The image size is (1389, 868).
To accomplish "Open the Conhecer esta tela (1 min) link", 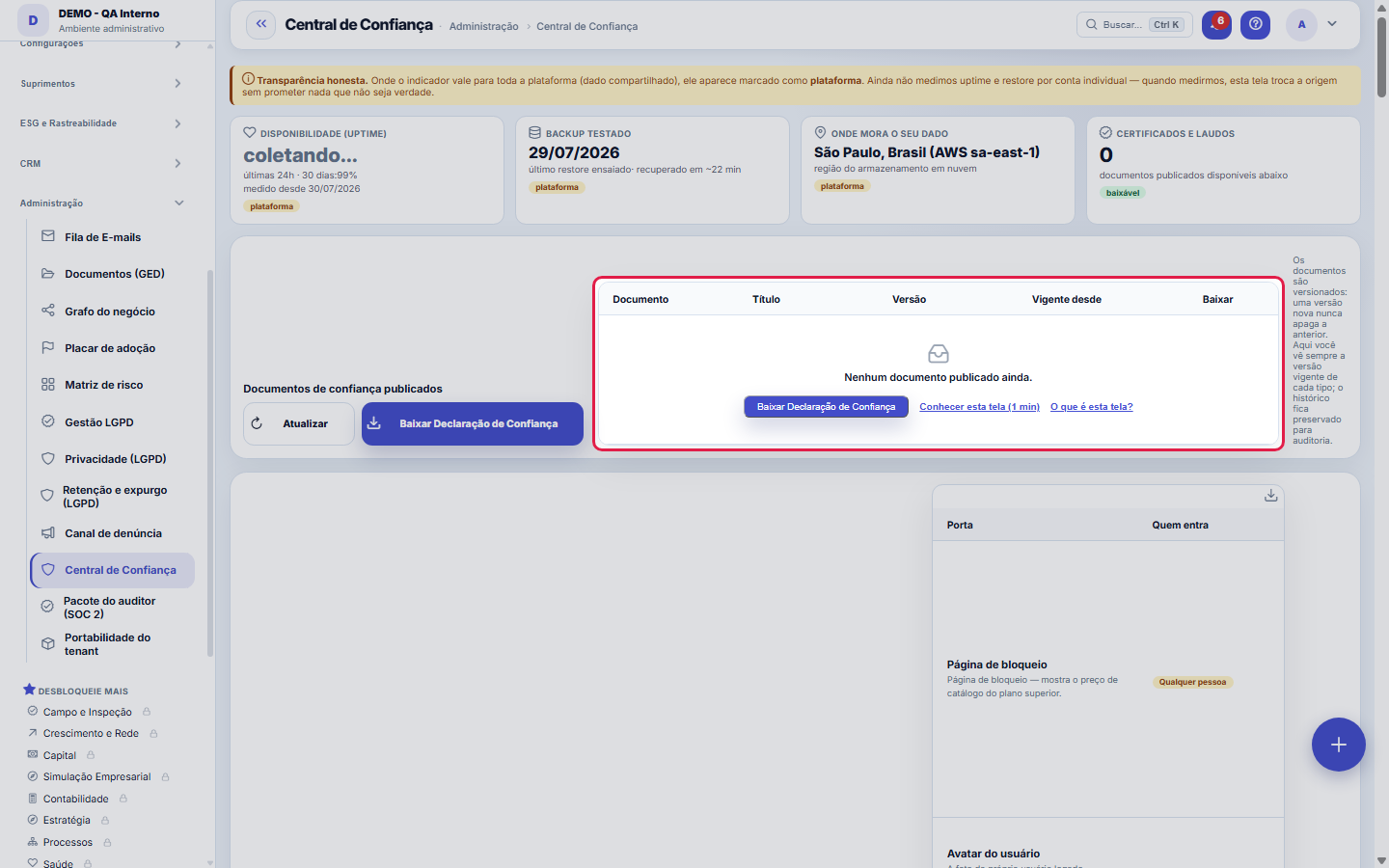I will [x=979, y=407].
